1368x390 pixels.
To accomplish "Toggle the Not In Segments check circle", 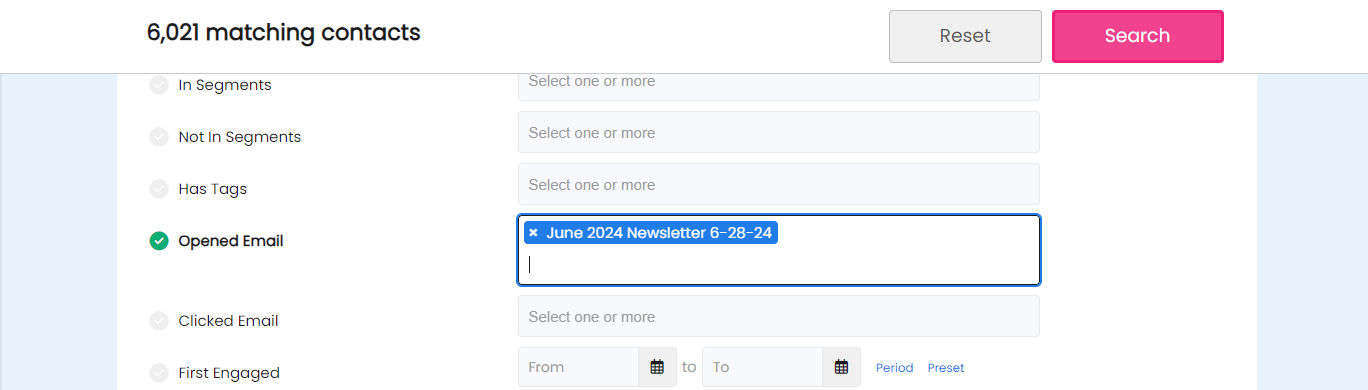I will [x=159, y=137].
